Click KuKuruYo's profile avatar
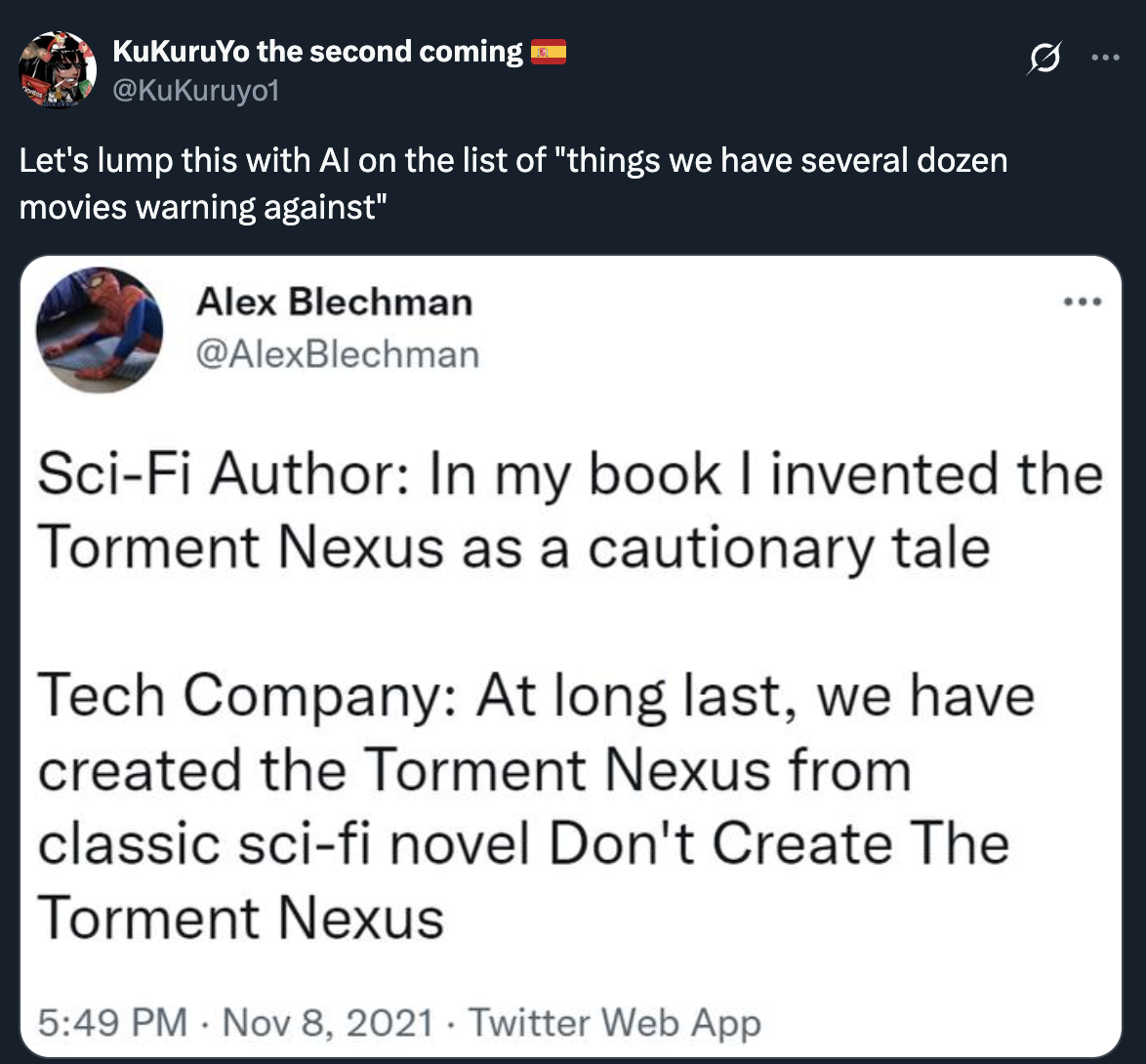Screen dimensions: 1146x1064 [x=59, y=68]
